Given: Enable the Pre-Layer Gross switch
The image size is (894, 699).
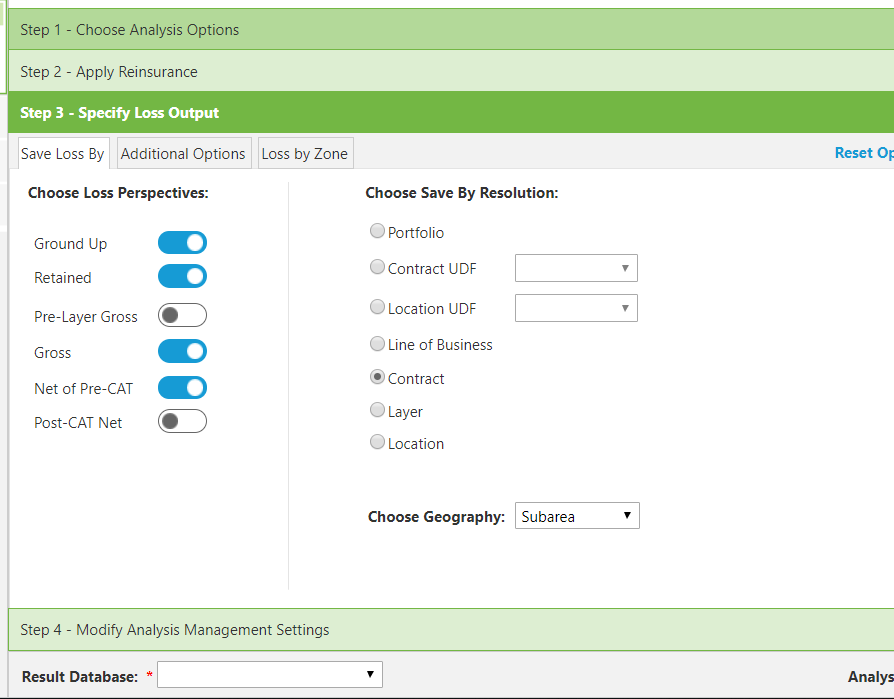Looking at the screenshot, I should click(x=182, y=315).
